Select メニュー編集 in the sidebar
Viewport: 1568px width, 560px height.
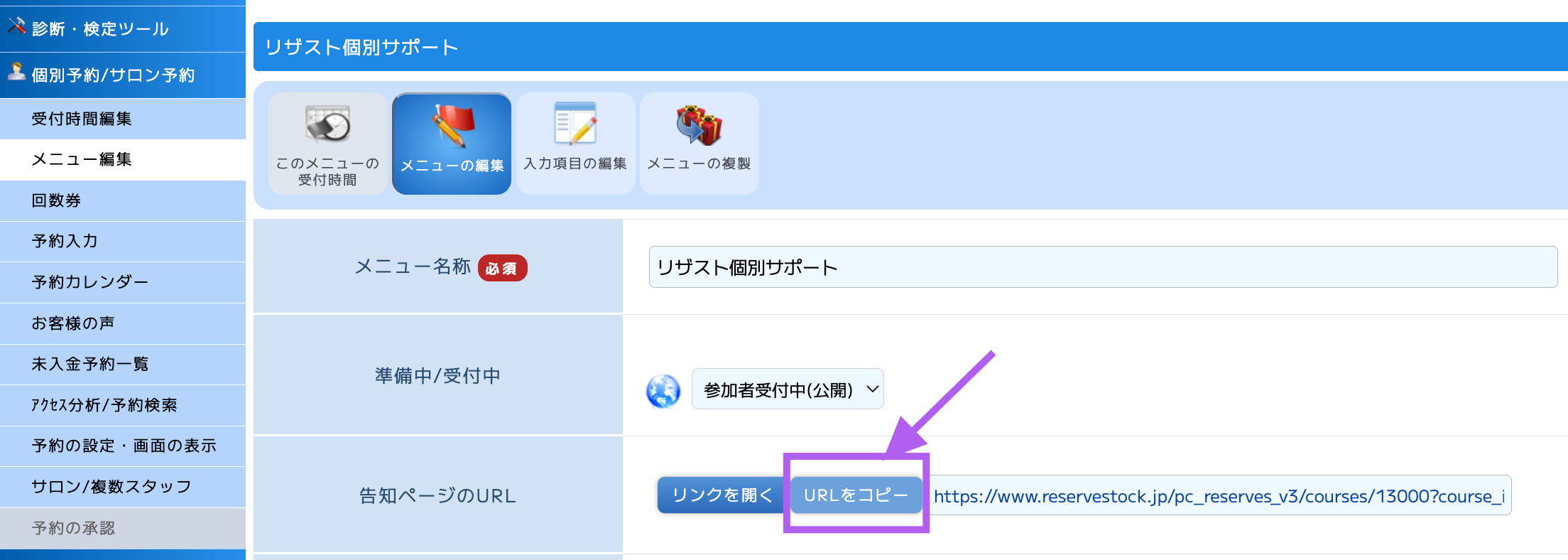(82, 159)
